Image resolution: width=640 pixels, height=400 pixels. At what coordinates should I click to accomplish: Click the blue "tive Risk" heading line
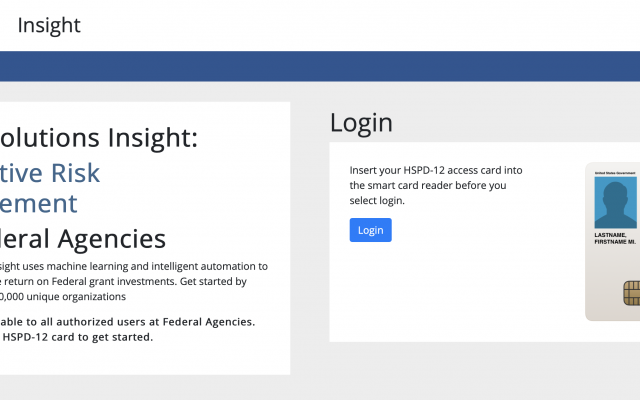(50, 172)
